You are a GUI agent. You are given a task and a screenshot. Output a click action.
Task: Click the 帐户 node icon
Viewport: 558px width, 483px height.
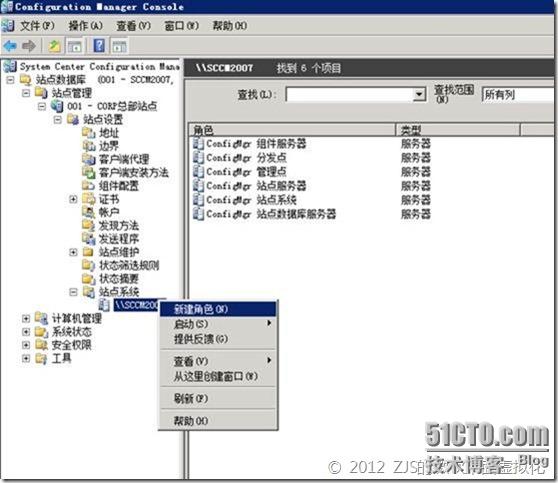[89, 212]
